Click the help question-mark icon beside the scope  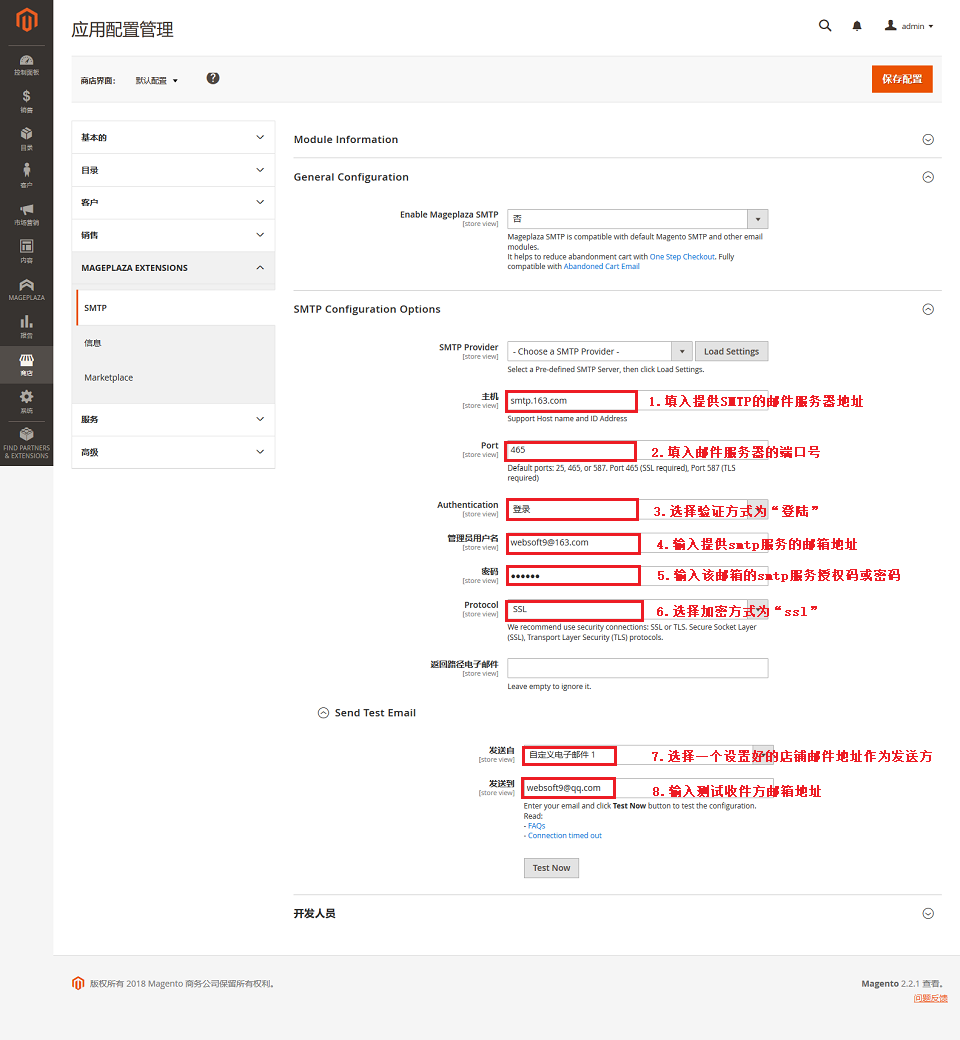pyautogui.click(x=212, y=78)
